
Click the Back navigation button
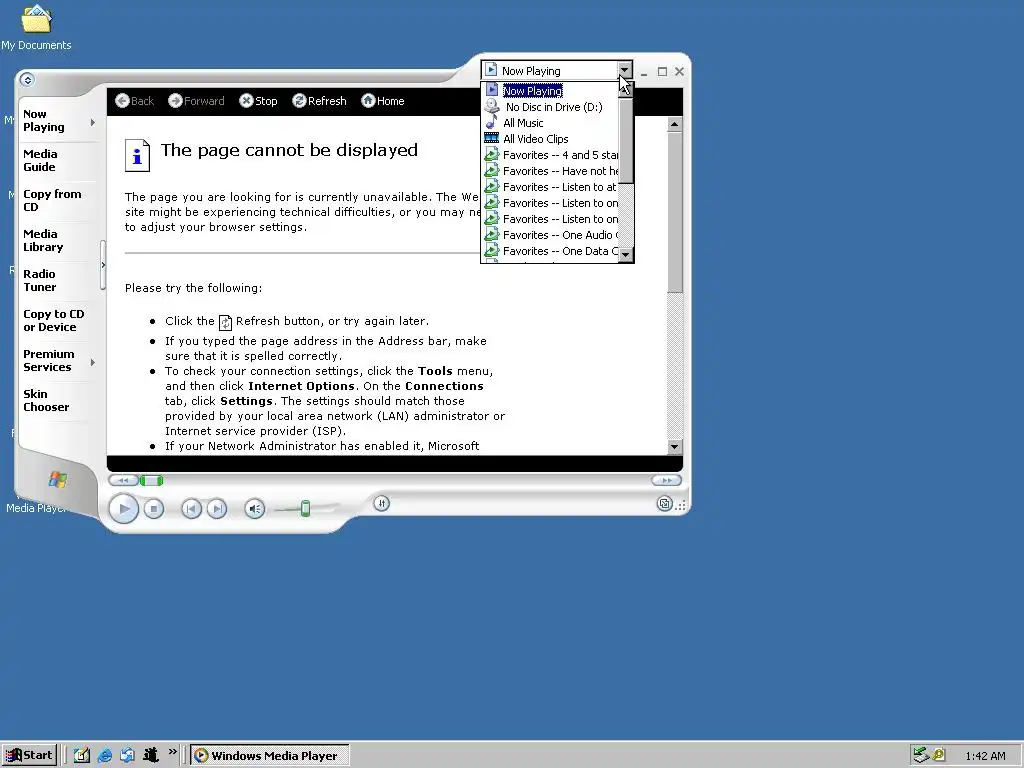pos(135,101)
